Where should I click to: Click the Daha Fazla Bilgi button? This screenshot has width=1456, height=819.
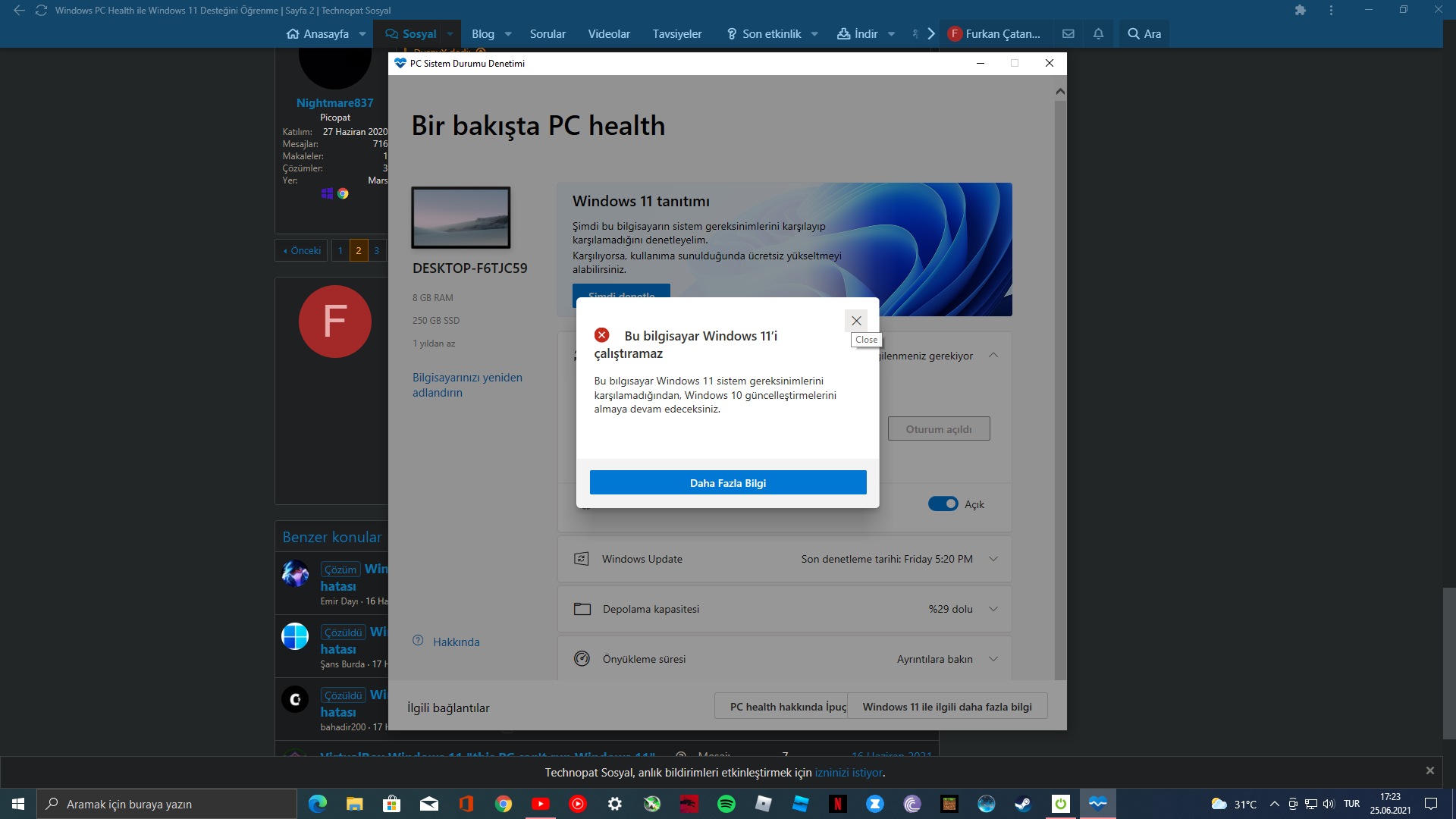[727, 483]
